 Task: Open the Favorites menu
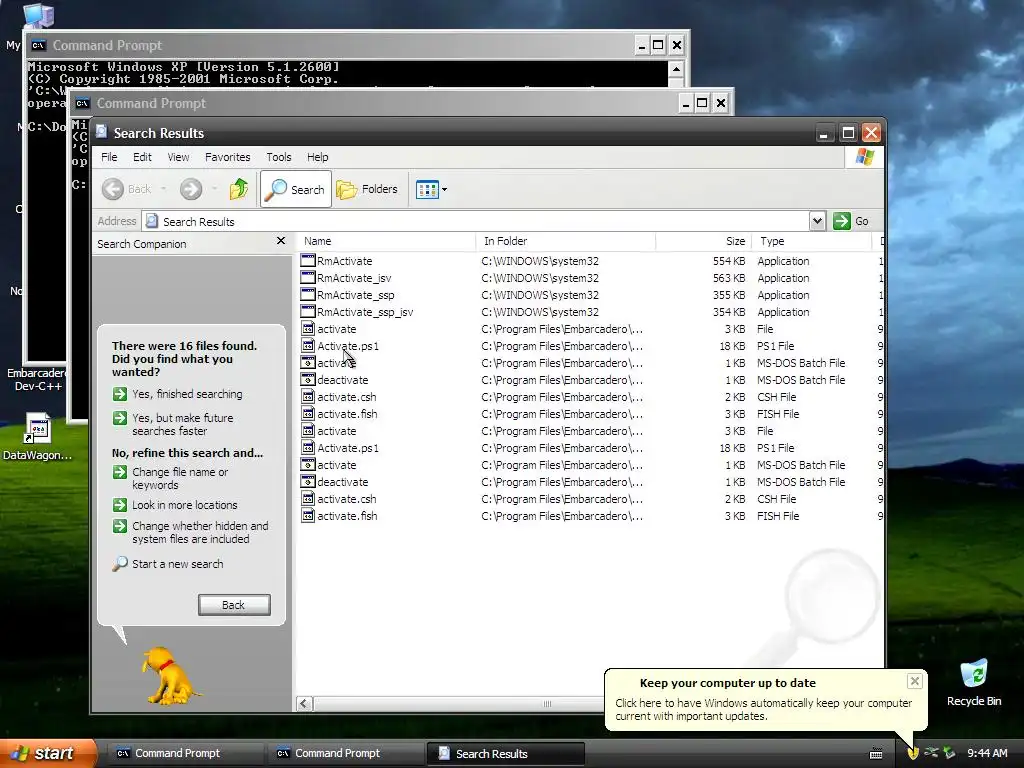[227, 157]
